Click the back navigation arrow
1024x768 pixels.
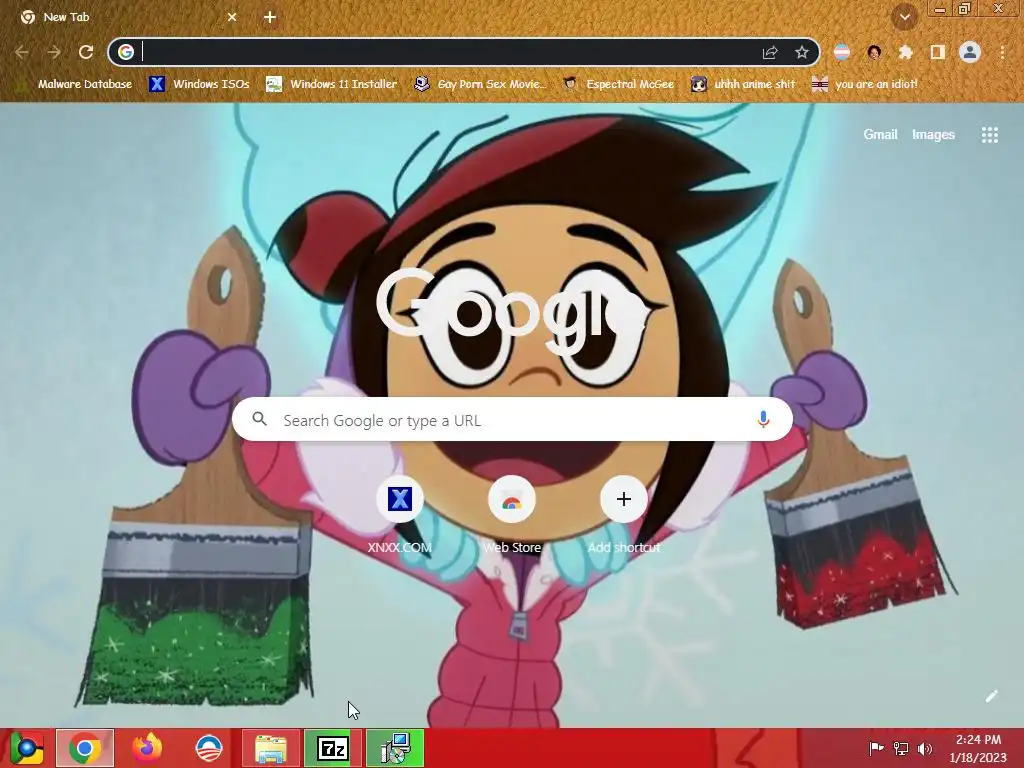pyautogui.click(x=22, y=52)
